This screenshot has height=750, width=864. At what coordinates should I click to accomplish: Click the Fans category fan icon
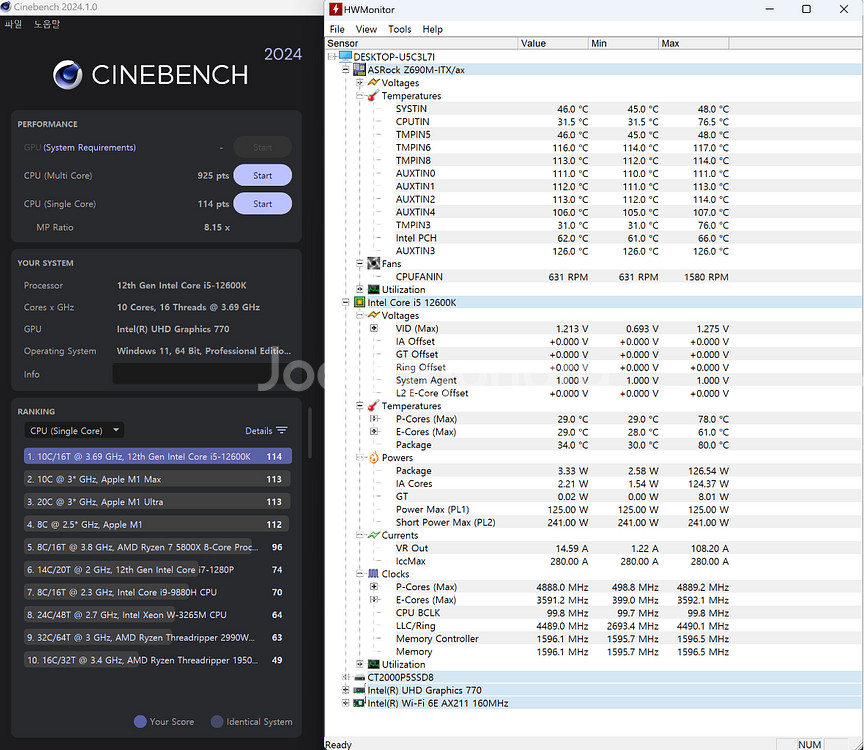[372, 264]
